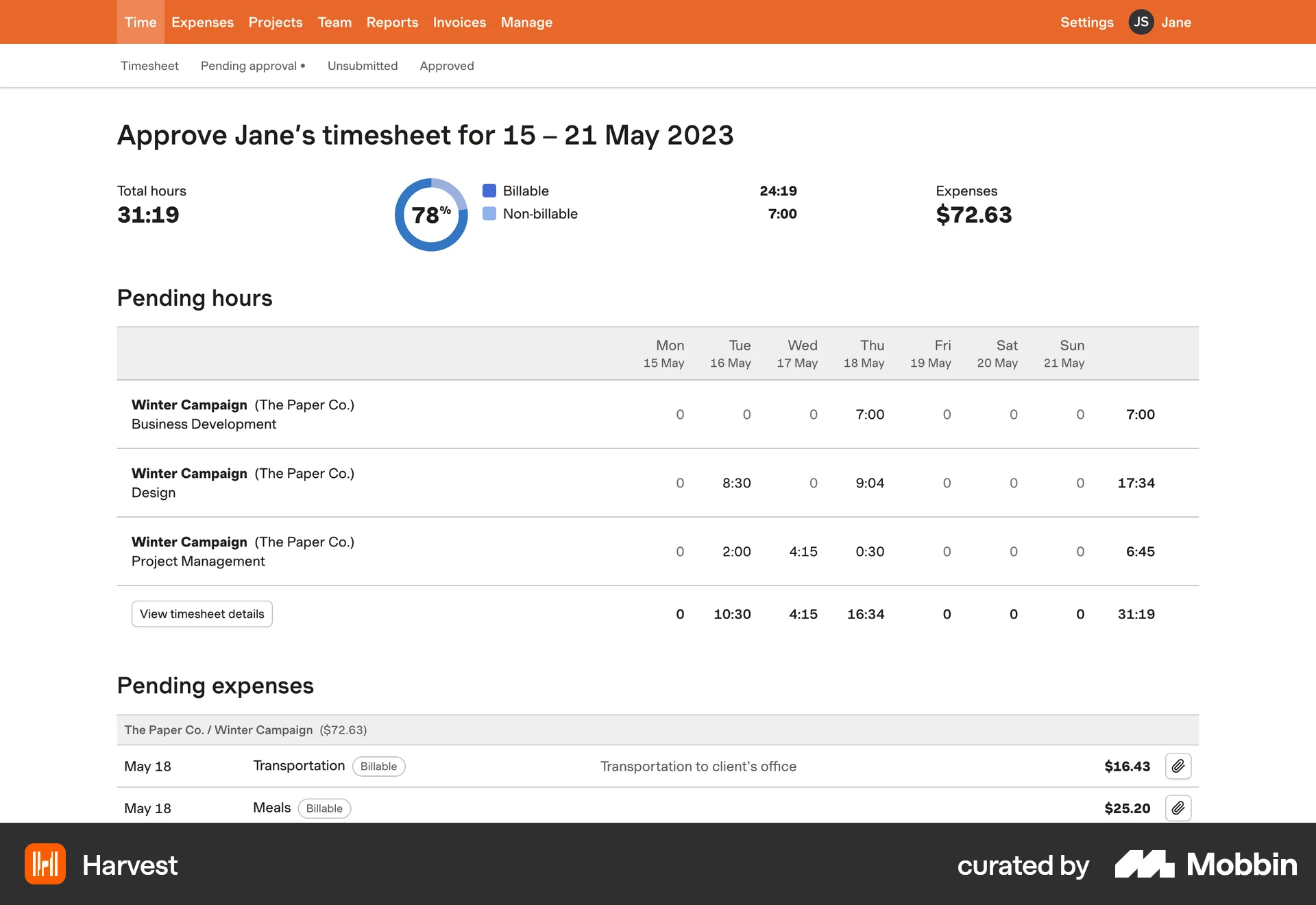
Task: Switch to the Unsubmitted tab
Action: click(362, 66)
